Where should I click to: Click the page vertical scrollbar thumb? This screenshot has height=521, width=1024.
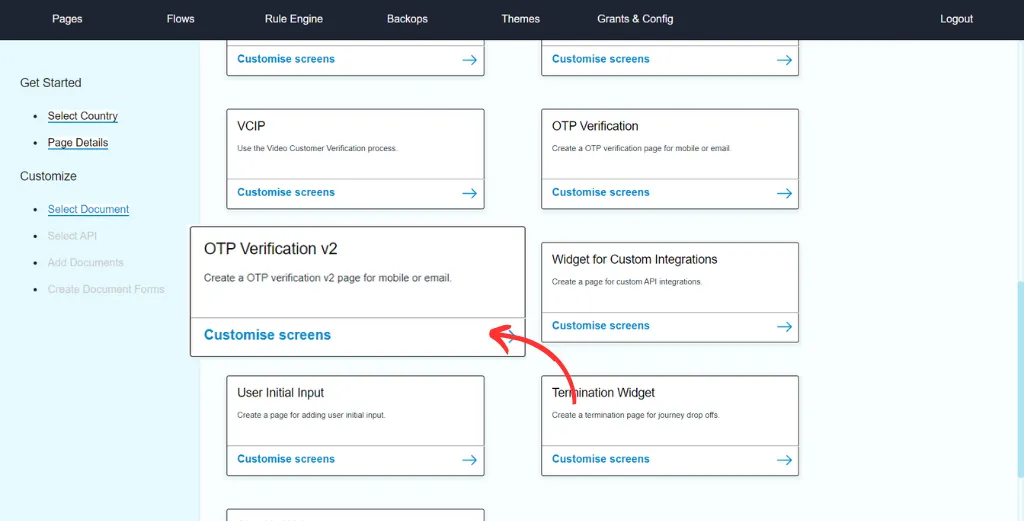pos(1020,380)
